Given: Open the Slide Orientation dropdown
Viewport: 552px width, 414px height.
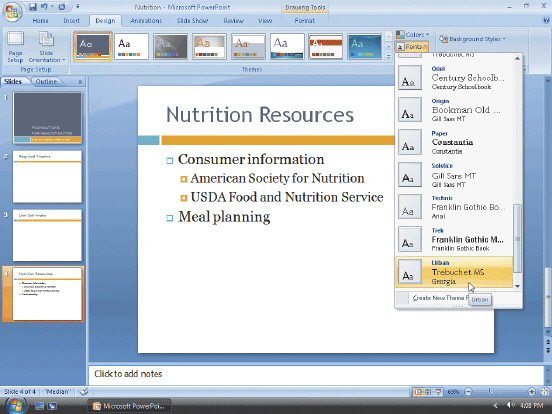Looking at the screenshot, I should tap(47, 47).
